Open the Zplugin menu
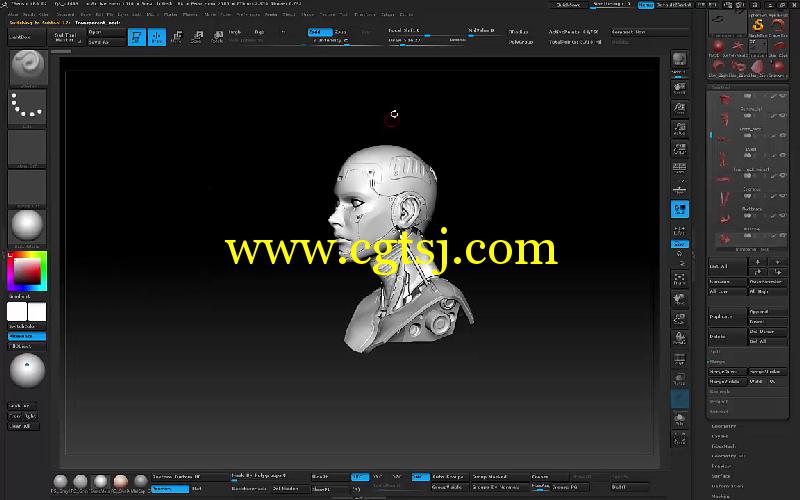 pos(390,15)
